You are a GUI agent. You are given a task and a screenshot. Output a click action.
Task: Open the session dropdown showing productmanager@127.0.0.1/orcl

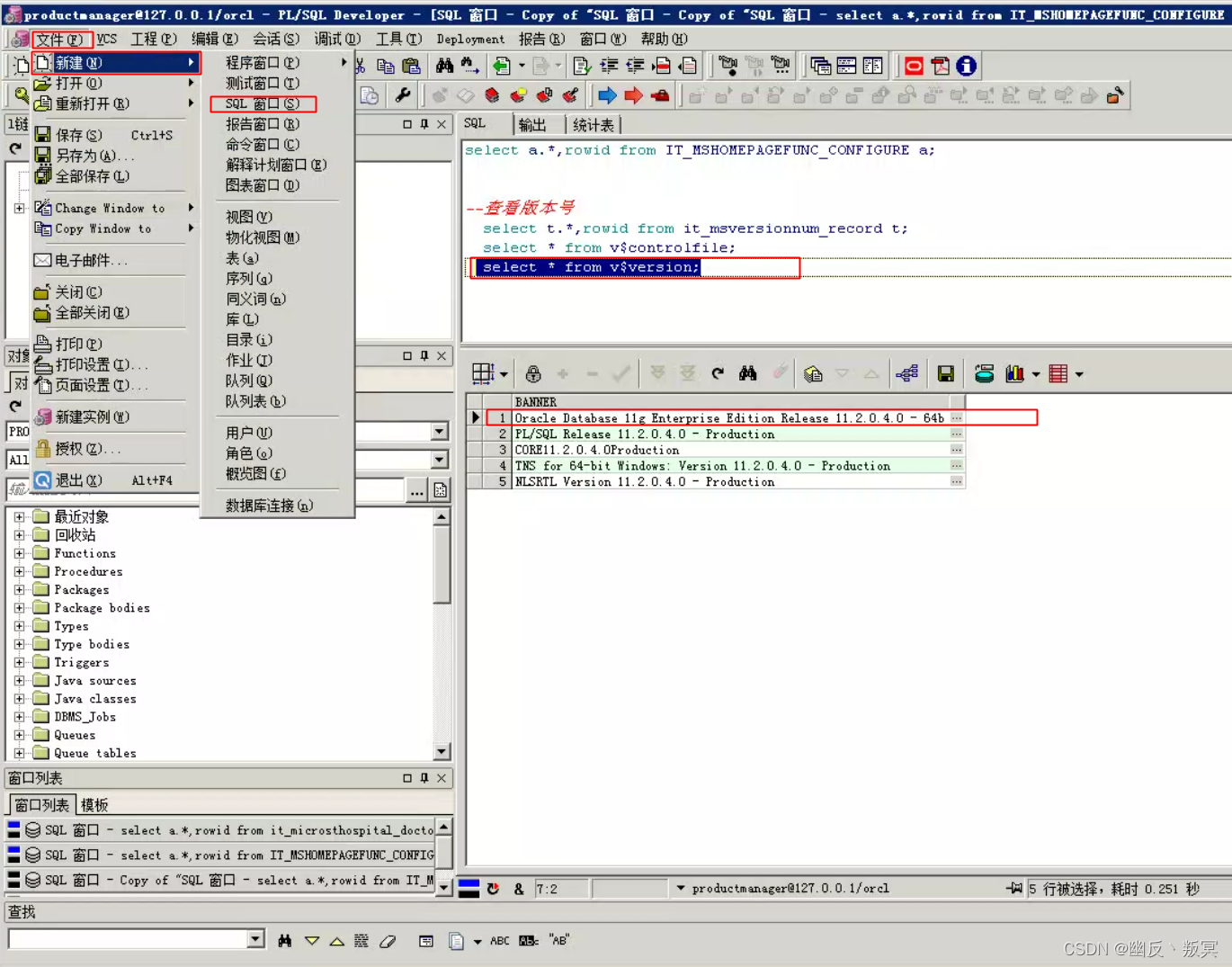point(681,888)
